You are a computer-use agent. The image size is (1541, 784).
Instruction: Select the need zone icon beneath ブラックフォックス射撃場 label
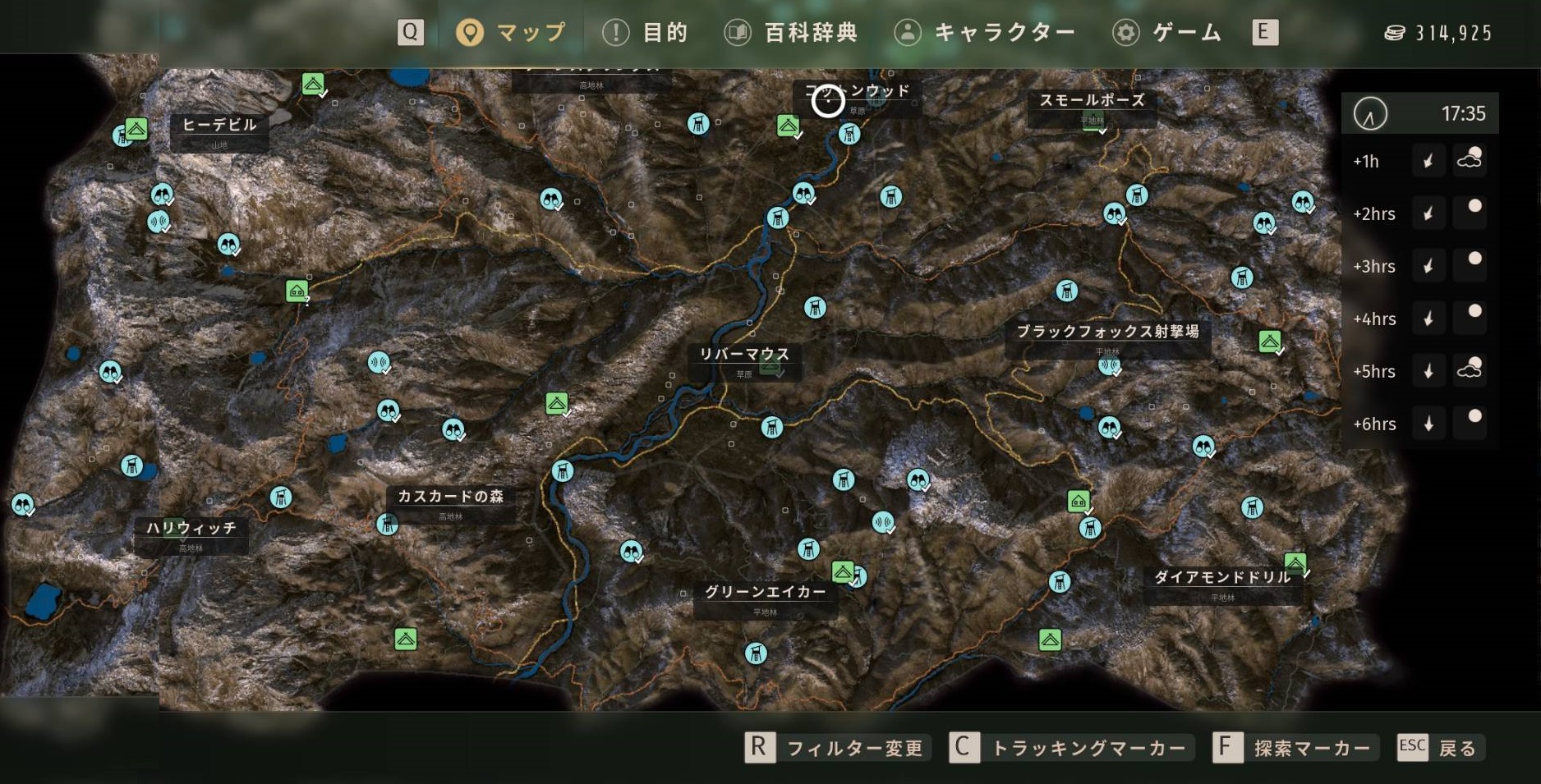coord(1109,364)
